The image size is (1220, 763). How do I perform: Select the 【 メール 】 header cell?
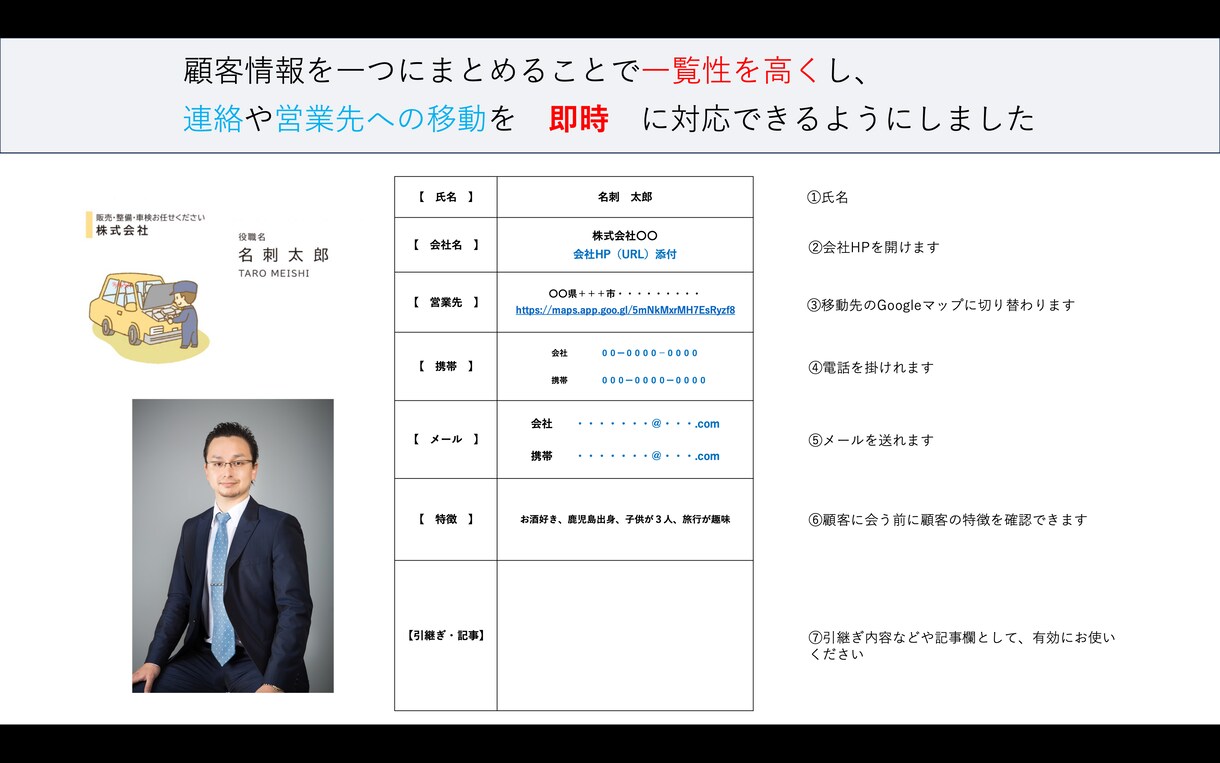tap(446, 439)
